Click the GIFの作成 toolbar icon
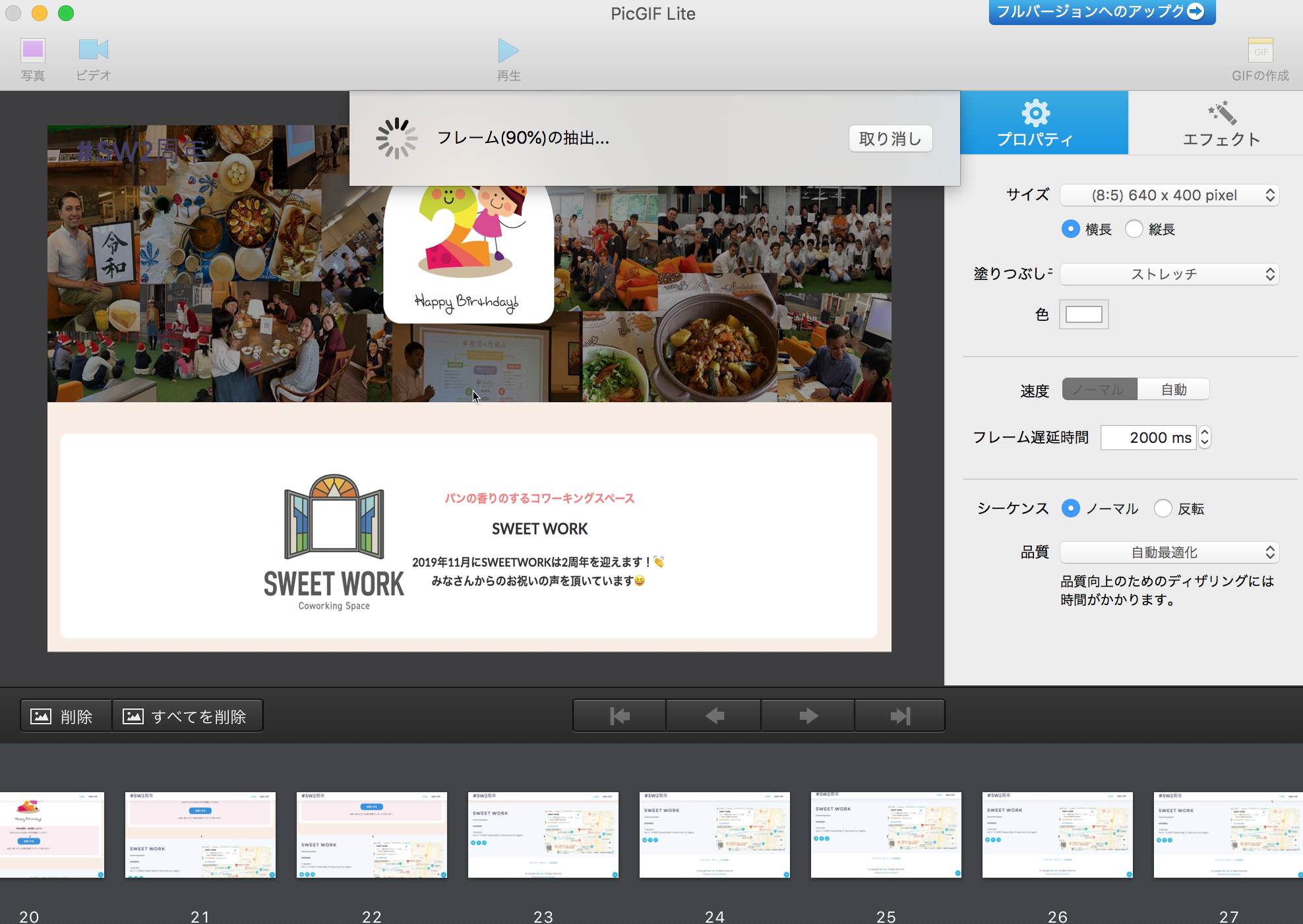Viewport: 1303px width, 924px height. coord(1260,51)
